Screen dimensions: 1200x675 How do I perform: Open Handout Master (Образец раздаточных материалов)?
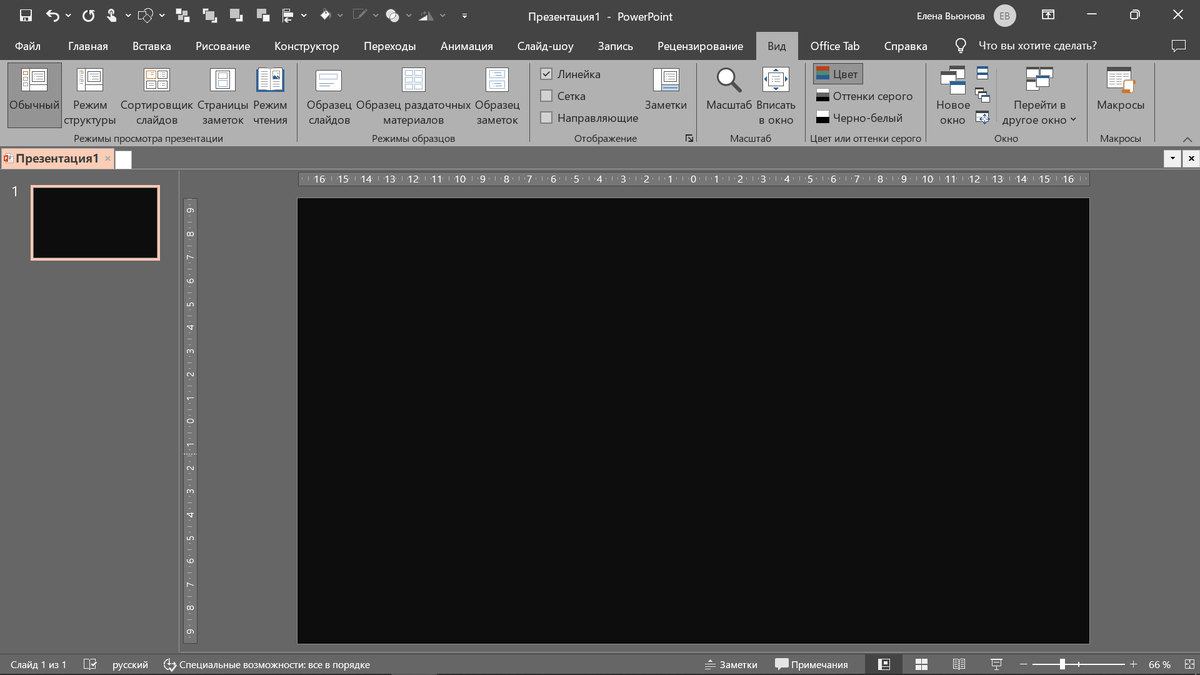(x=413, y=95)
